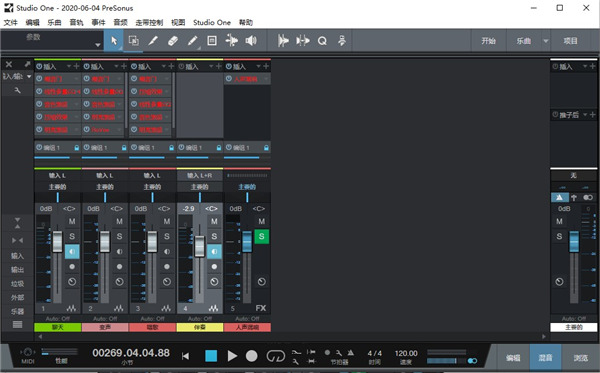This screenshot has height=373, width=600.
Task: Click the list view icon at mixer sidebar bottom
Action: click(17, 324)
